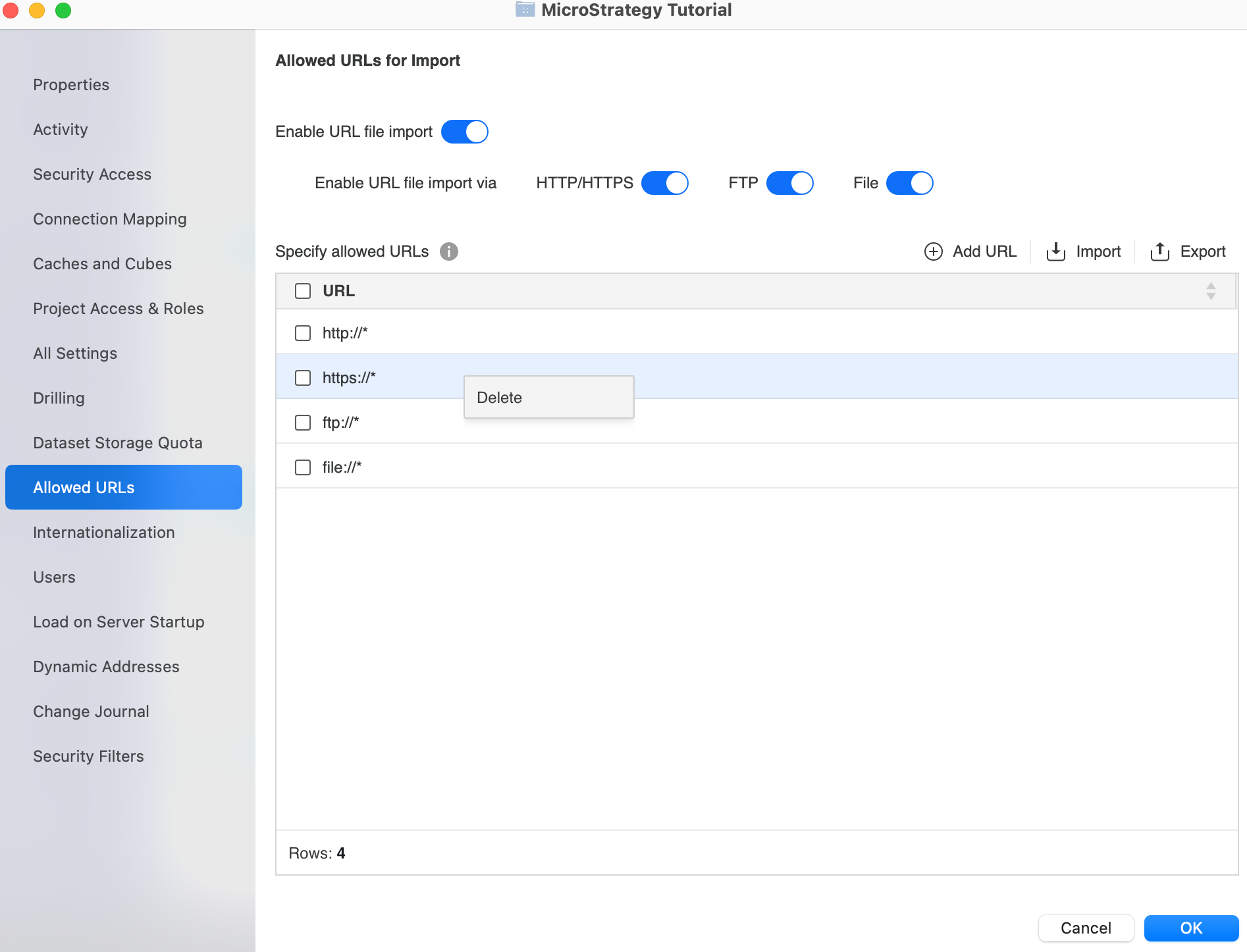Click the Add URL plus icon
1247x952 pixels.
934,251
